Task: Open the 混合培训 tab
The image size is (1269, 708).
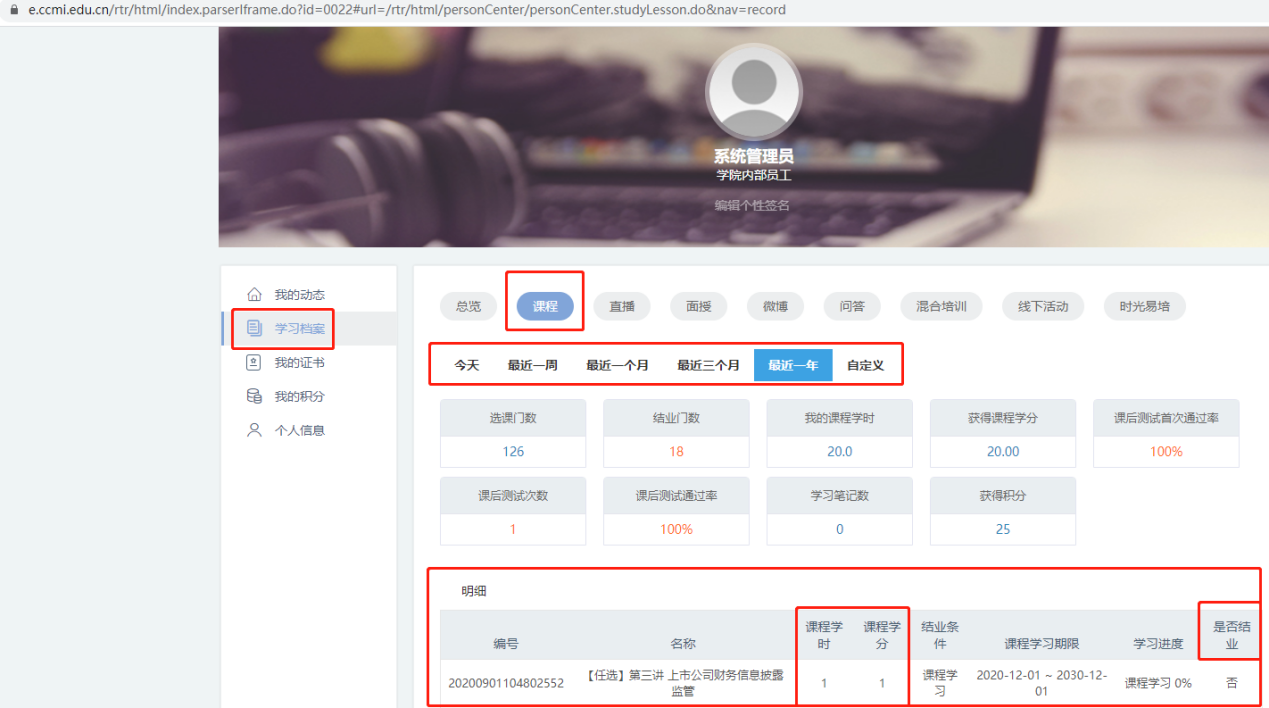Action: 941,306
